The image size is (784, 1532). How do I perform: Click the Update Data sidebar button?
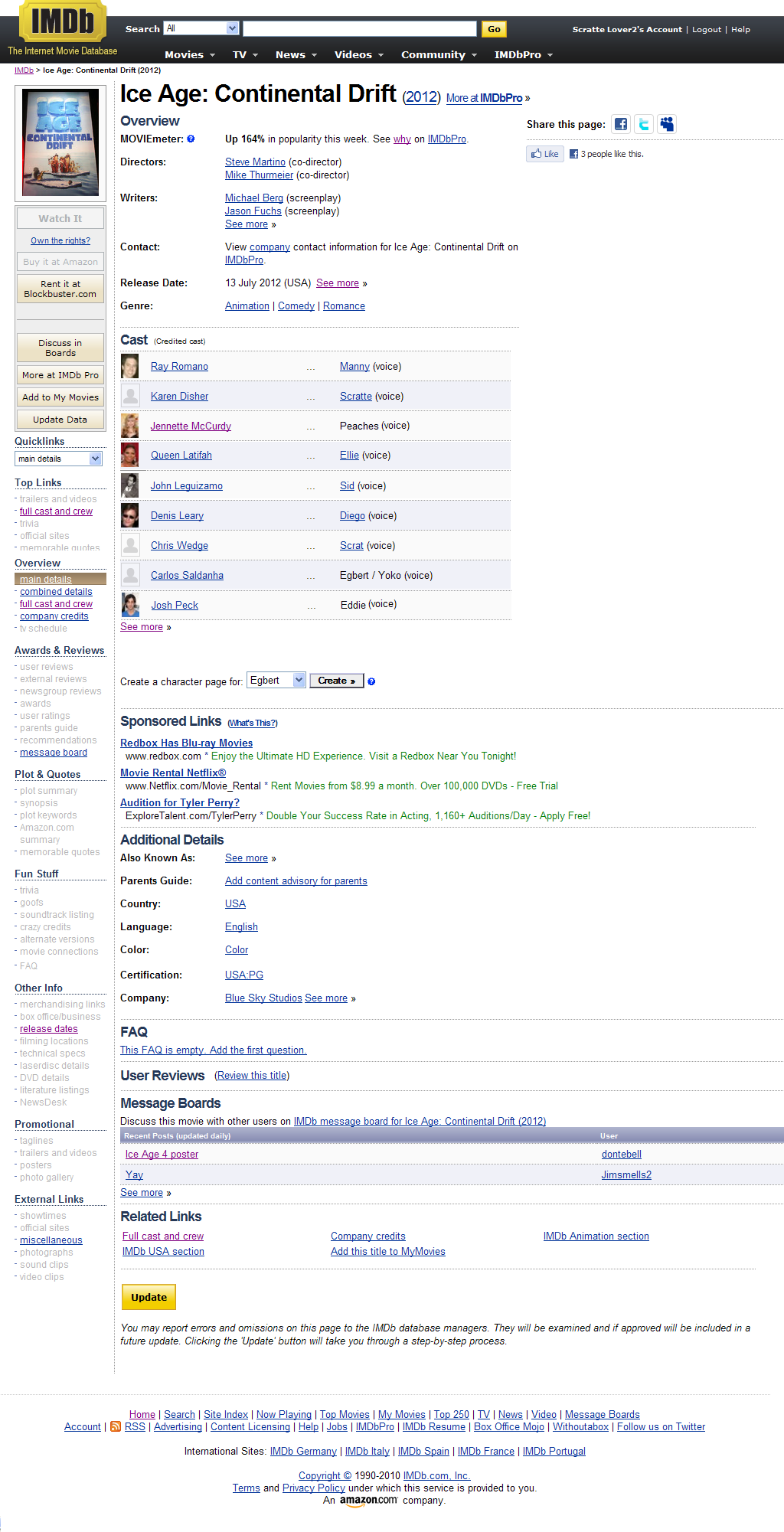click(x=60, y=420)
